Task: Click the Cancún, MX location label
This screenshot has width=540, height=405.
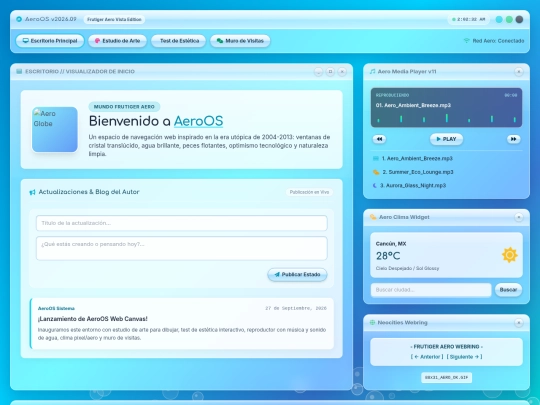Action: click(391, 243)
